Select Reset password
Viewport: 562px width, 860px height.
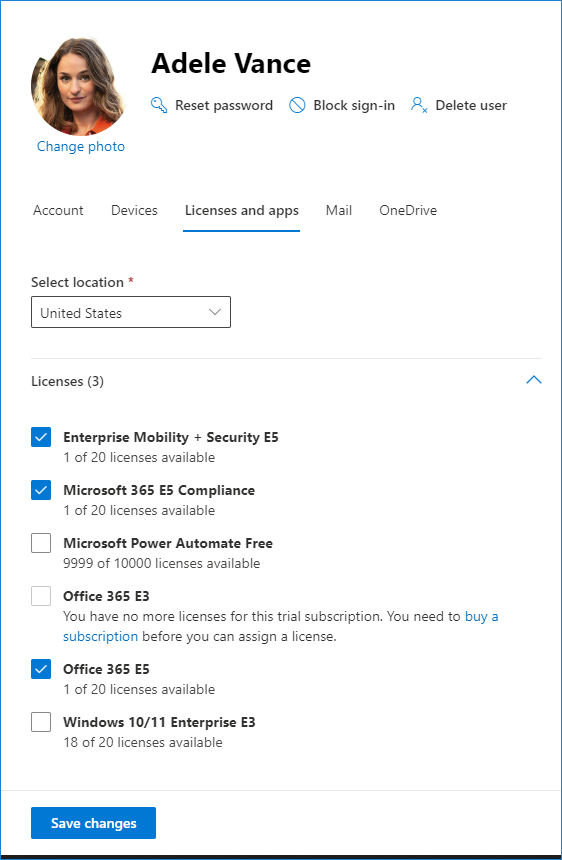coord(224,105)
